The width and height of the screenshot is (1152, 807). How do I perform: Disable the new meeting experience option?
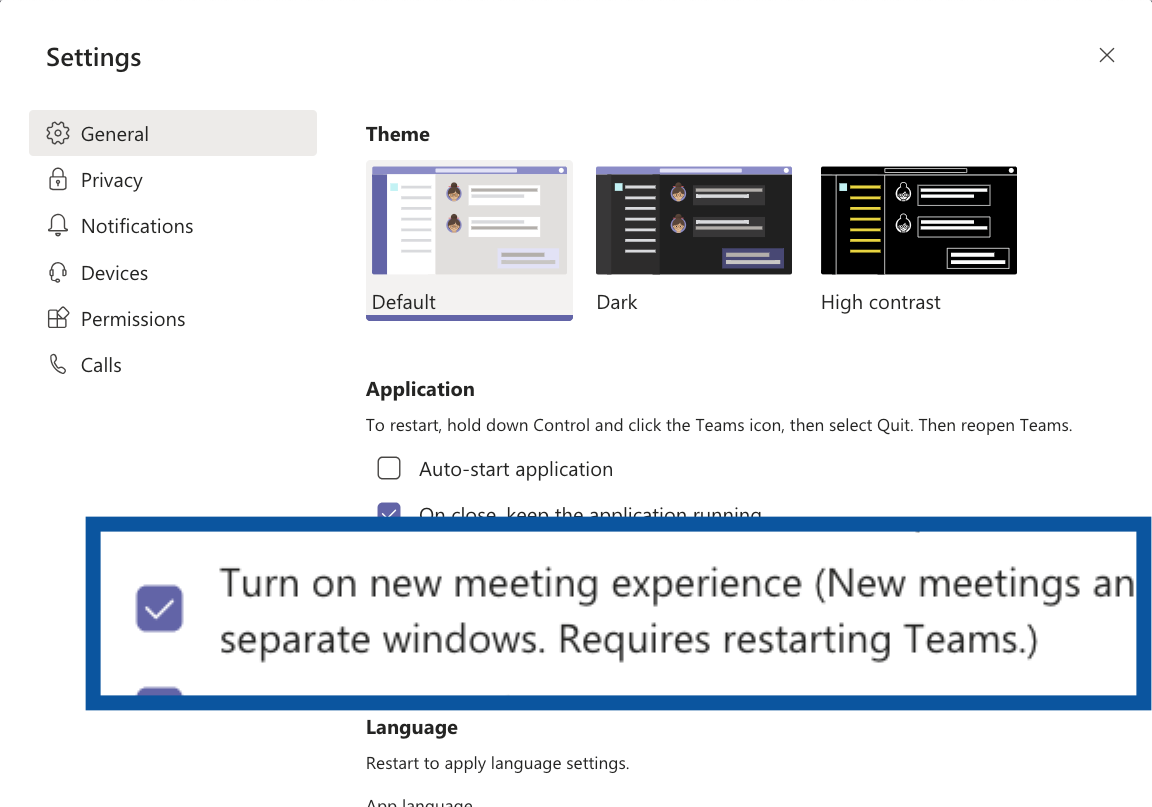click(158, 608)
